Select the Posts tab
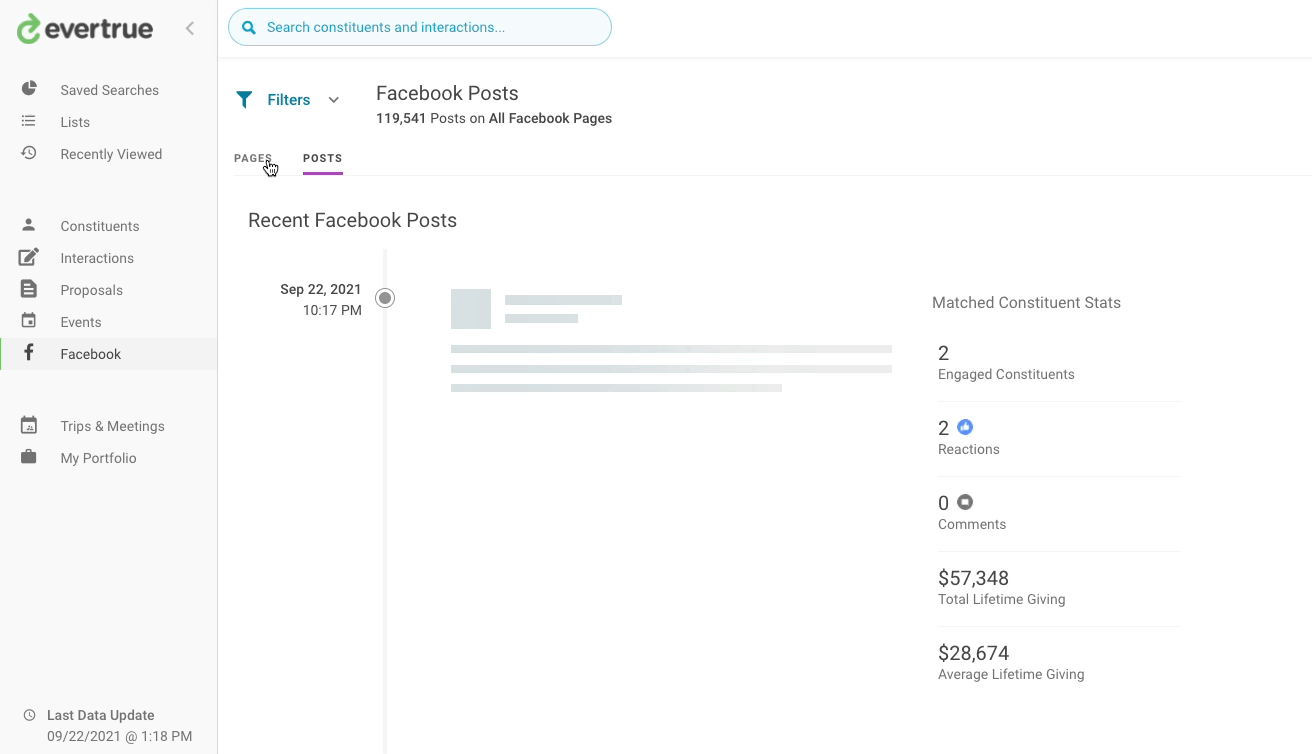Viewport: 1312px width, 754px height. [x=322, y=158]
